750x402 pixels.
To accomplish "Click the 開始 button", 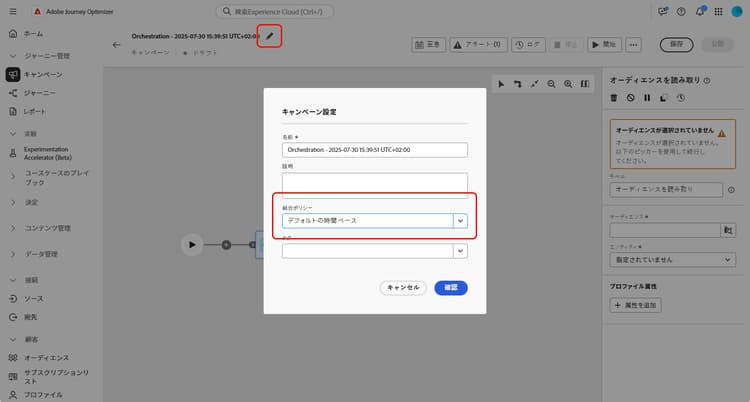I will [x=604, y=45].
